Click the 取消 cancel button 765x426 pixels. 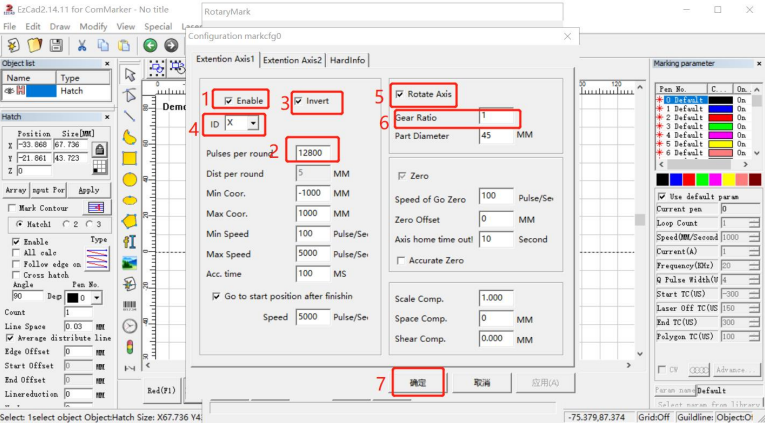pyautogui.click(x=482, y=383)
